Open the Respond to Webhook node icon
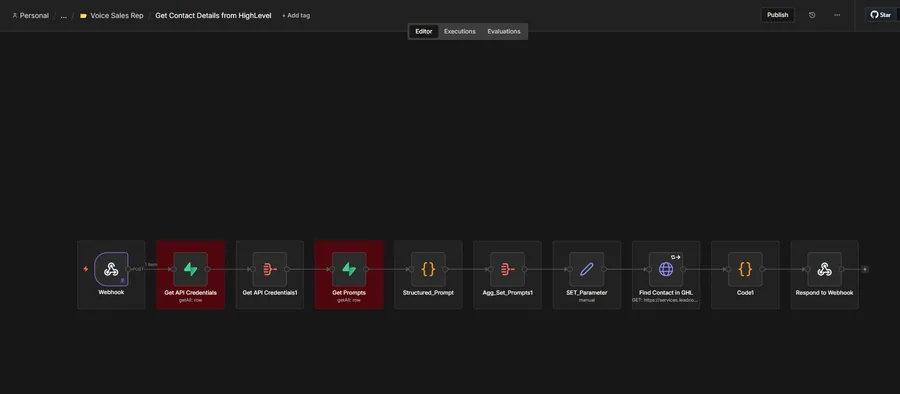Viewport: 900px width, 394px height. [x=824, y=269]
